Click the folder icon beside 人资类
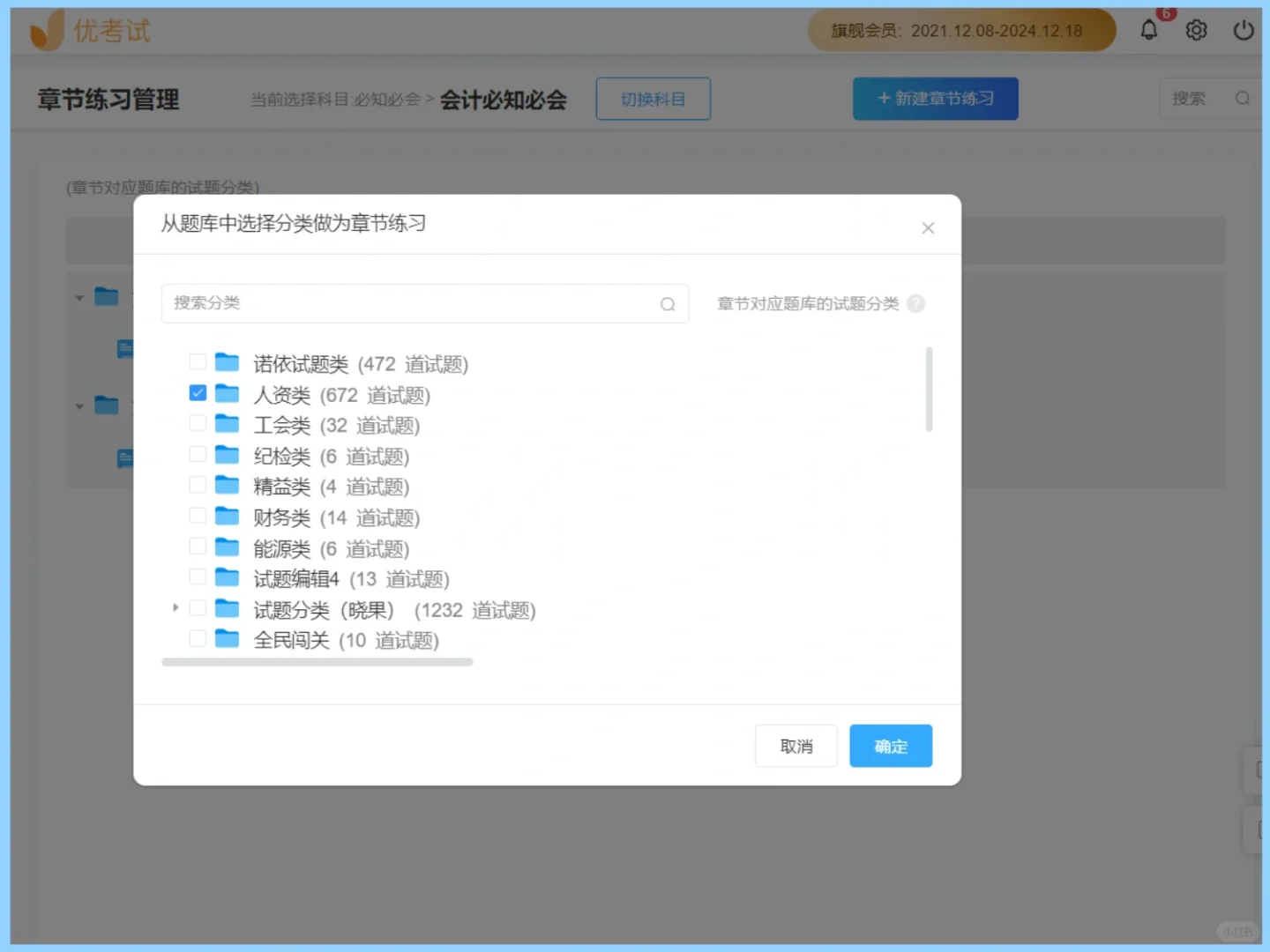This screenshot has height=952, width=1270. coord(227,393)
